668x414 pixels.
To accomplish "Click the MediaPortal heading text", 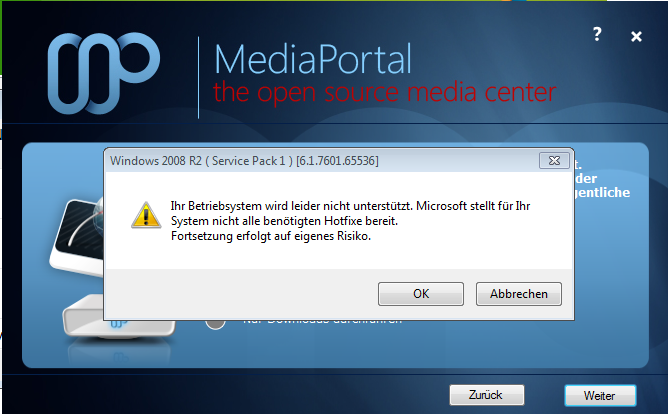I will 313,59.
